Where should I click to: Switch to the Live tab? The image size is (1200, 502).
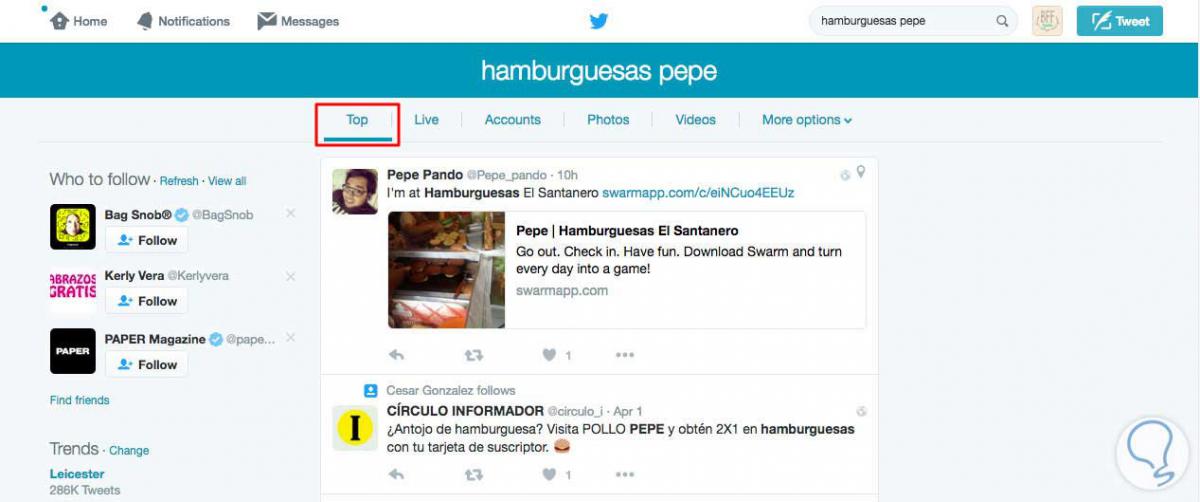tap(426, 120)
